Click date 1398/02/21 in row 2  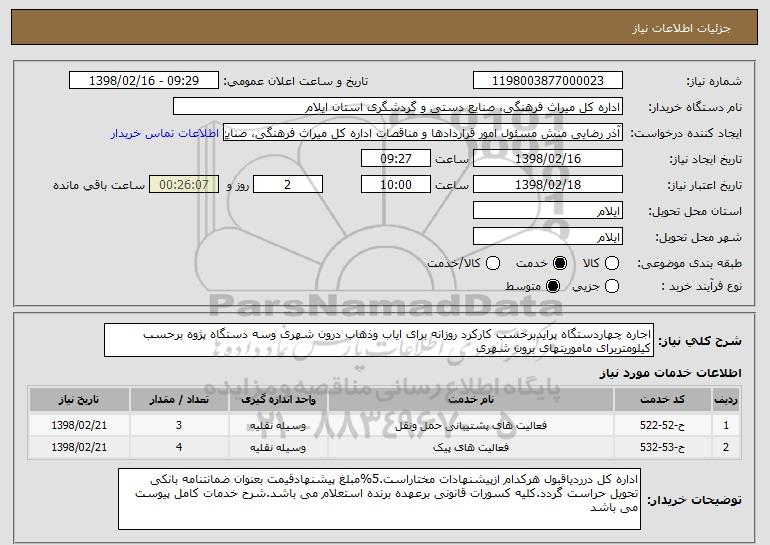coord(79,447)
